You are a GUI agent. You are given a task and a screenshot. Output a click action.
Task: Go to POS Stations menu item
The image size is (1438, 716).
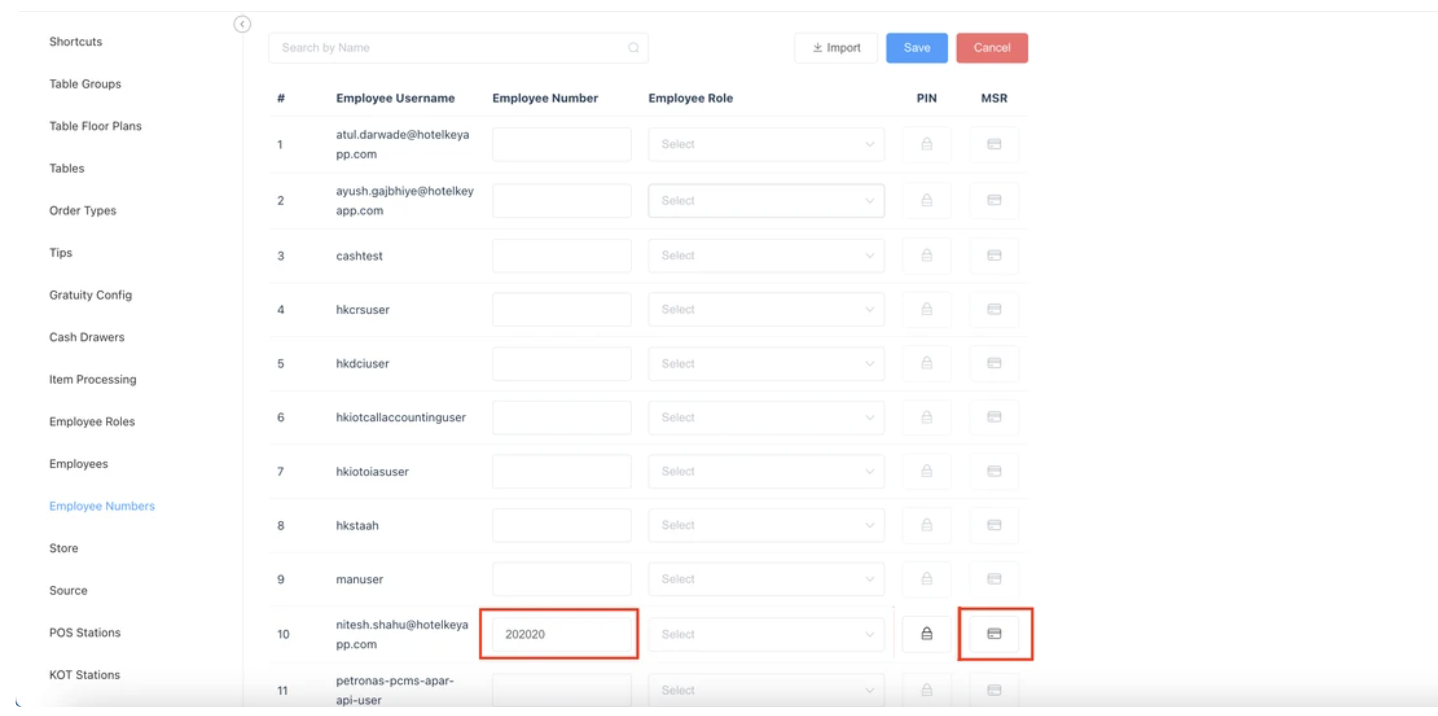85,633
